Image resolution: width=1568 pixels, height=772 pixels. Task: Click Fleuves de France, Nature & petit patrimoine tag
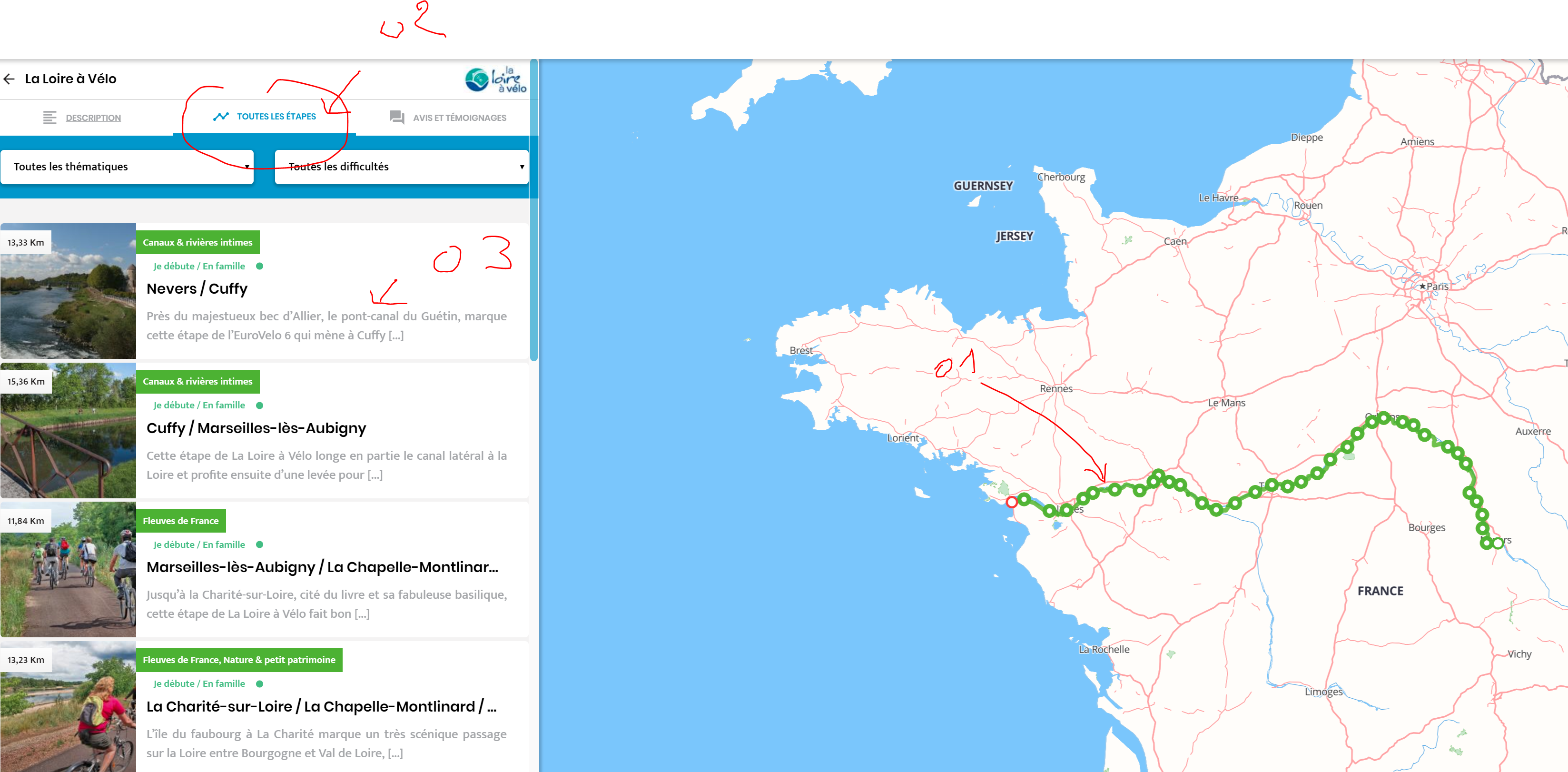pyautogui.click(x=239, y=660)
